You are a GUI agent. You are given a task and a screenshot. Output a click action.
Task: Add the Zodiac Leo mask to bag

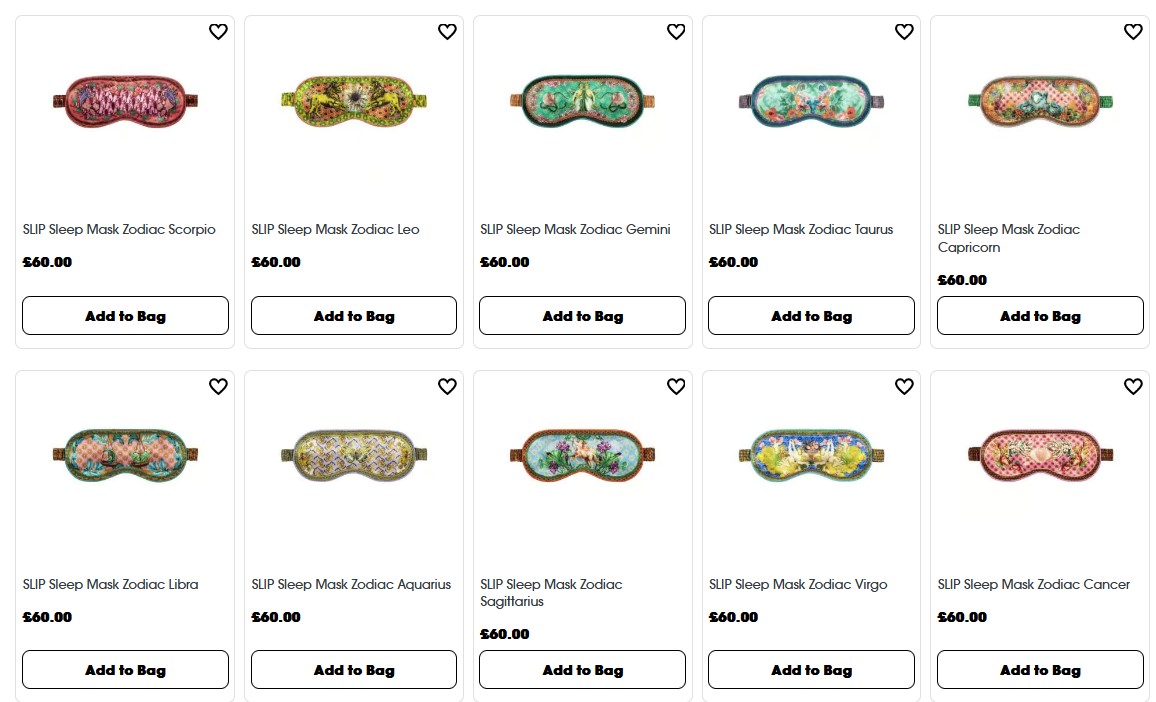click(x=353, y=315)
